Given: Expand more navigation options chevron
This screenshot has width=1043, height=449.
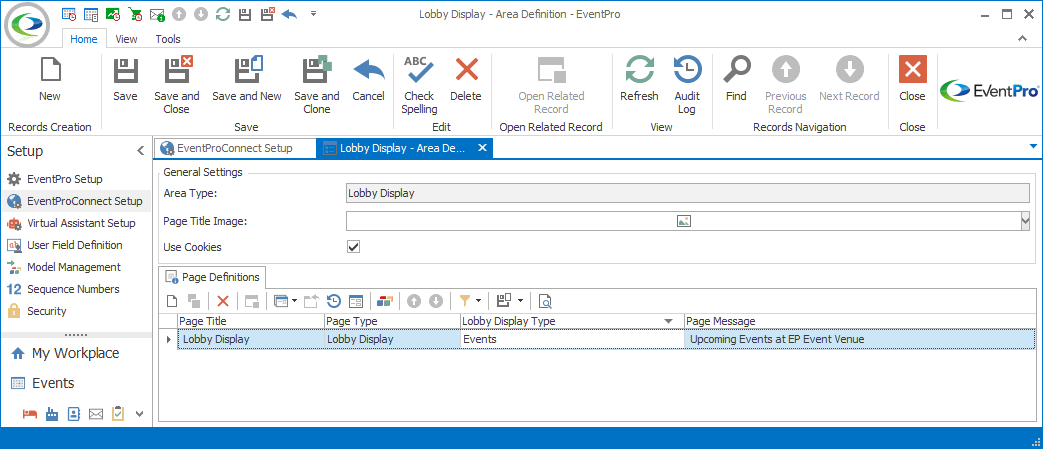Looking at the screenshot, I should 140,414.
